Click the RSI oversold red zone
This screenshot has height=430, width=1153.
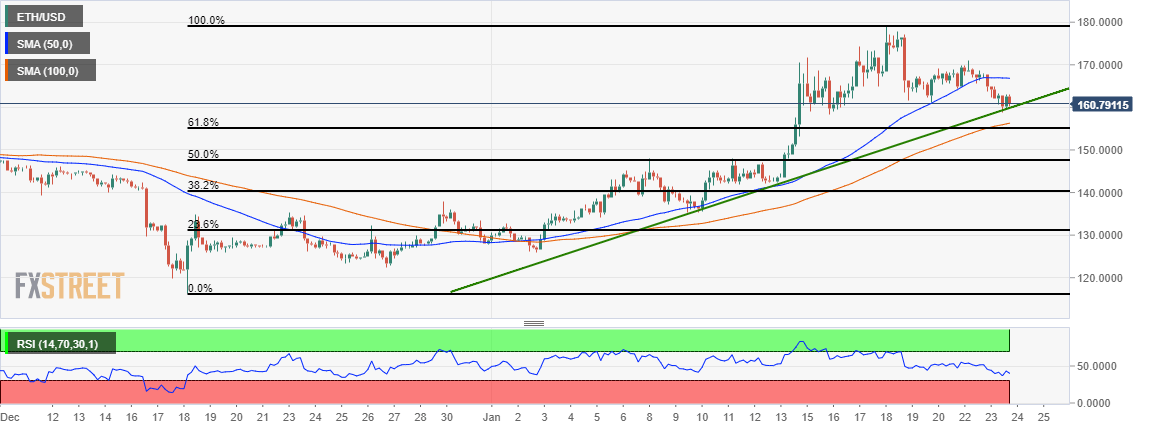click(x=505, y=392)
